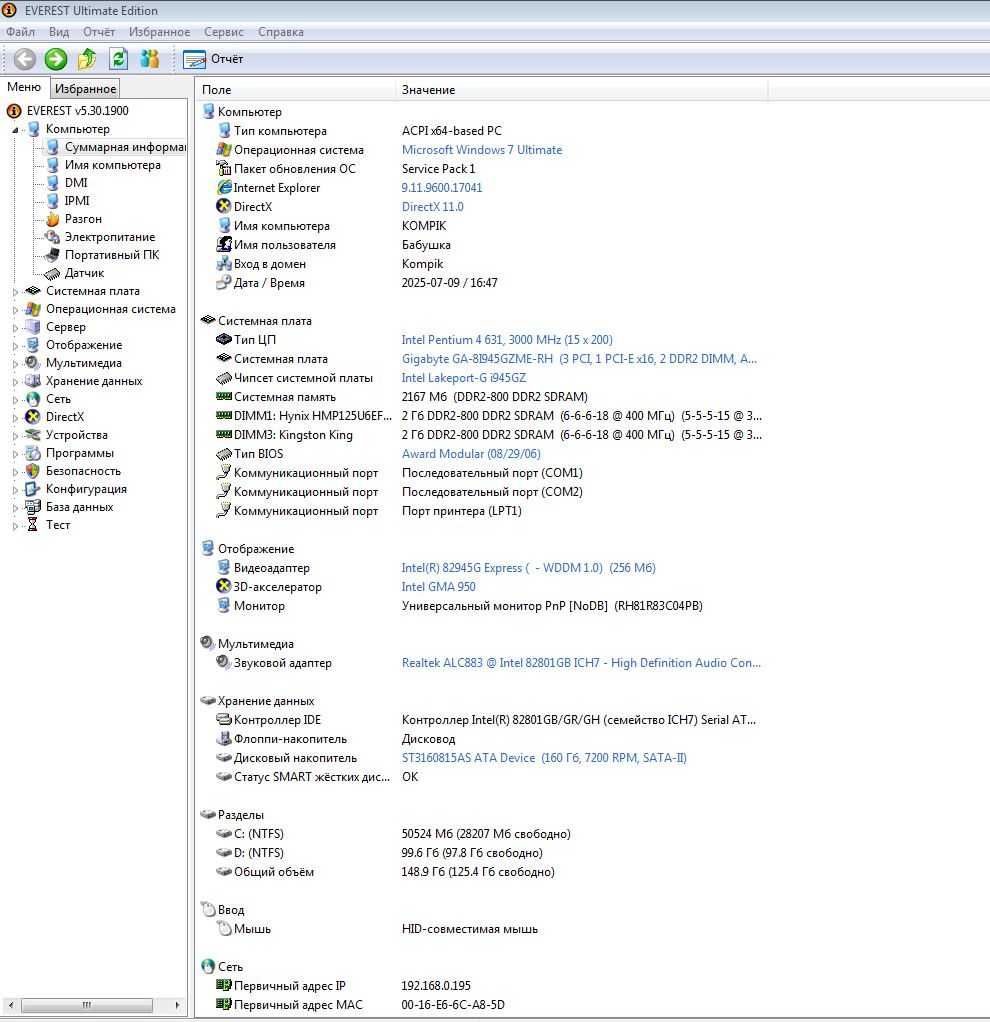Image resolution: width=990 pixels, height=1022 pixels.
Task: Refresh the page with the refresh icon
Action: [x=118, y=59]
